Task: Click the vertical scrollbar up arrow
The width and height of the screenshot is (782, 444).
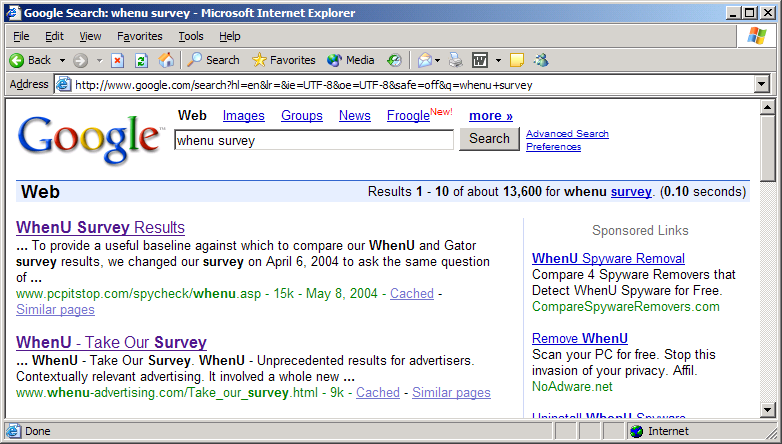Action: tap(768, 107)
